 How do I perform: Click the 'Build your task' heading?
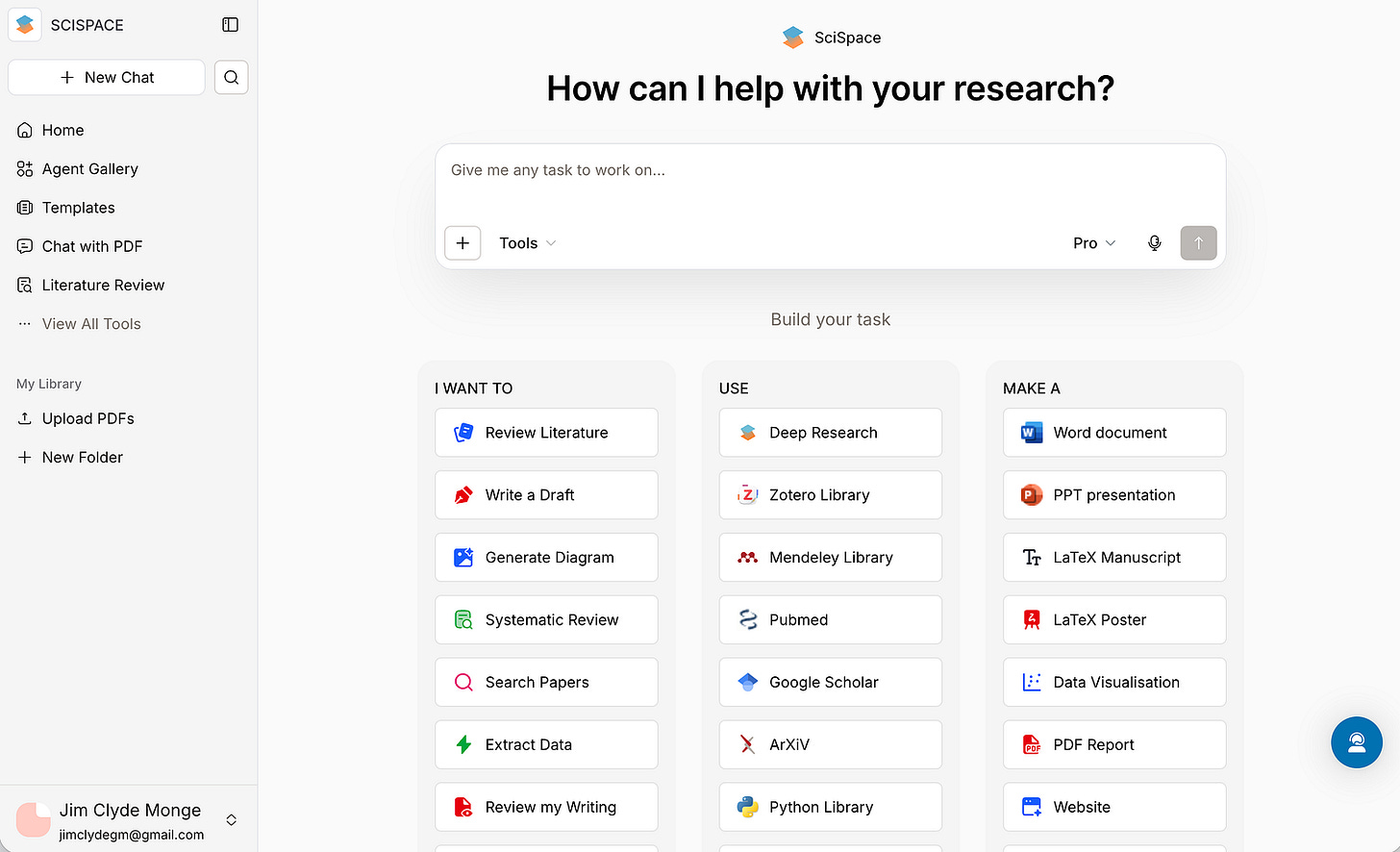(831, 319)
